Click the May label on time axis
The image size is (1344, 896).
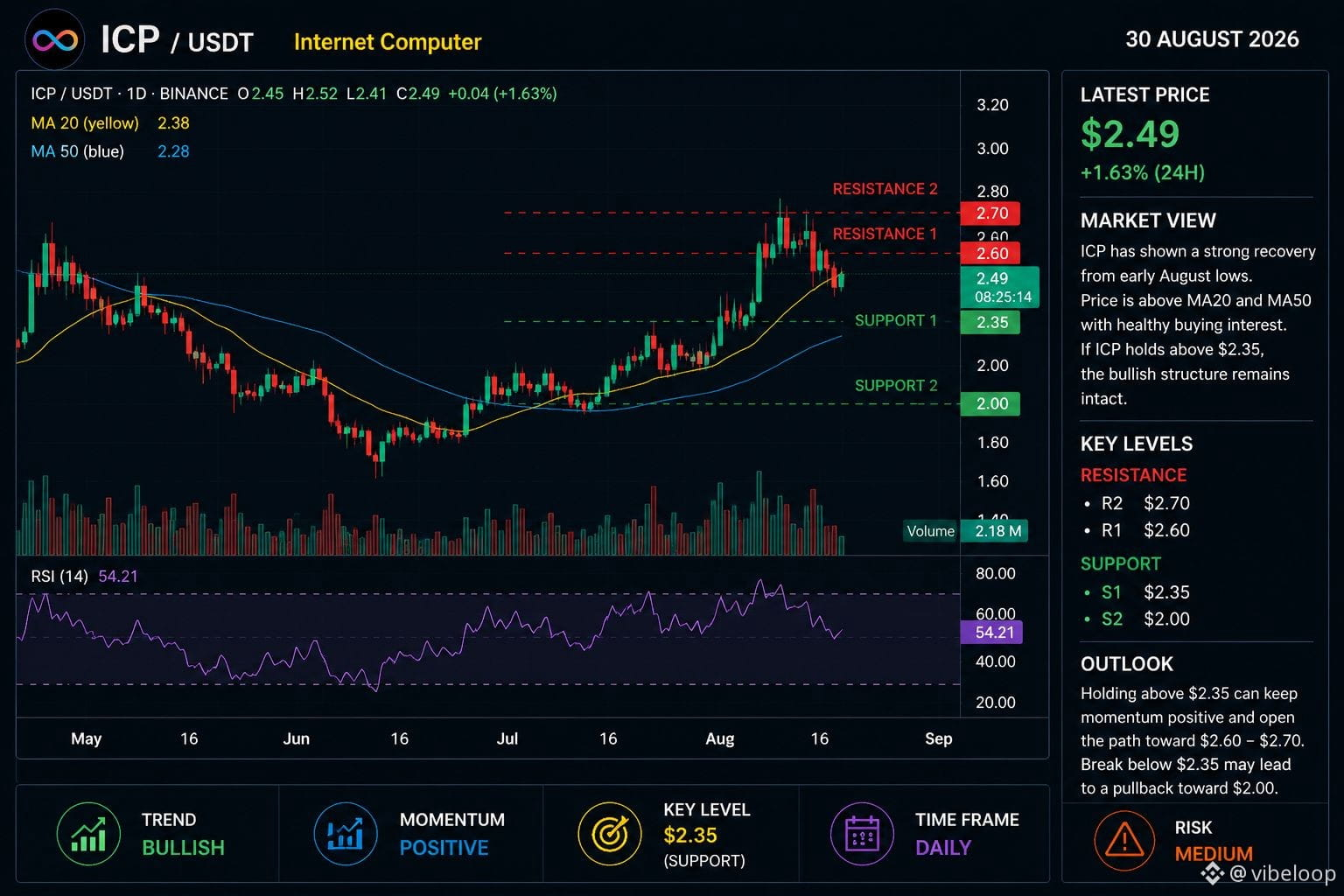pyautogui.click(x=86, y=738)
